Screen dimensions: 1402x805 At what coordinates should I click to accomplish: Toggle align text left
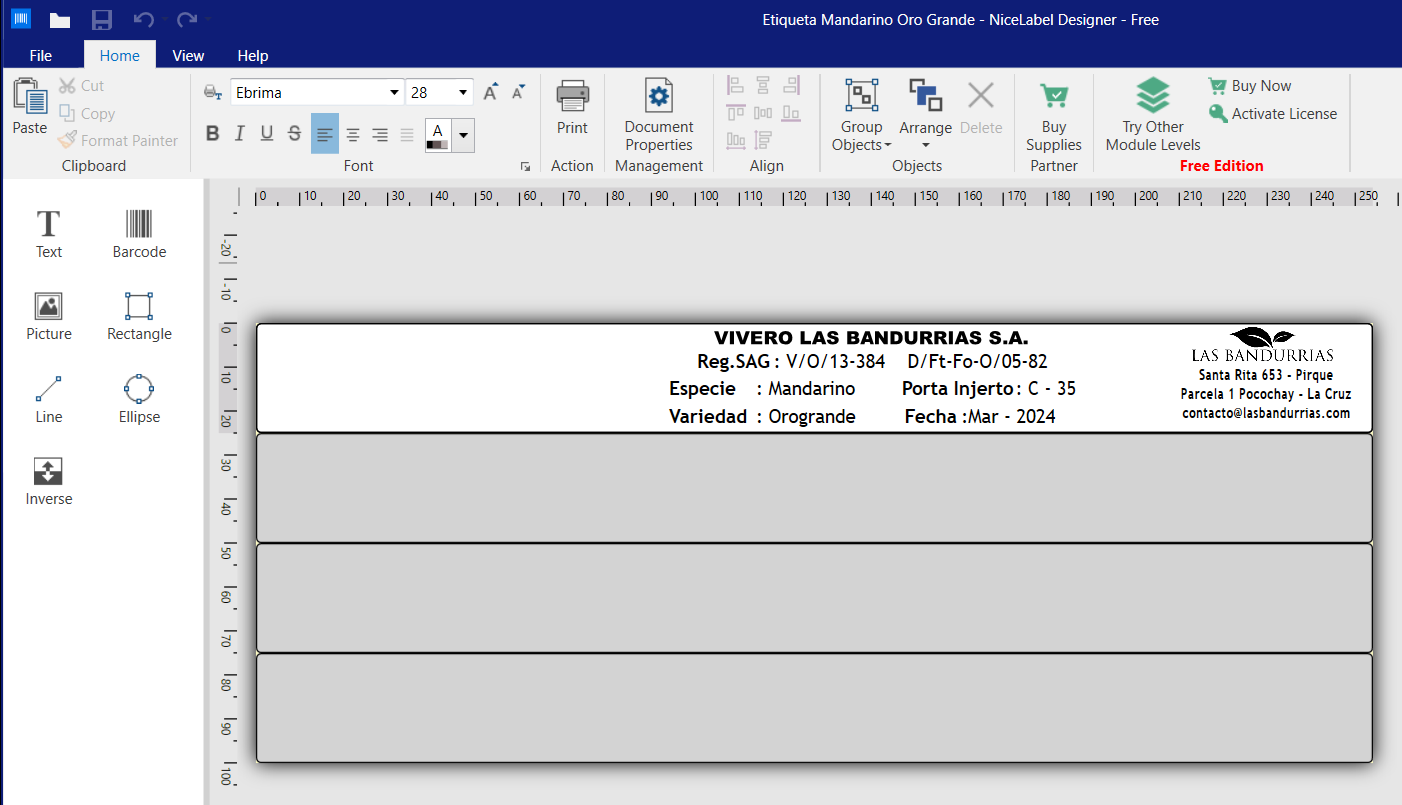pyautogui.click(x=325, y=134)
